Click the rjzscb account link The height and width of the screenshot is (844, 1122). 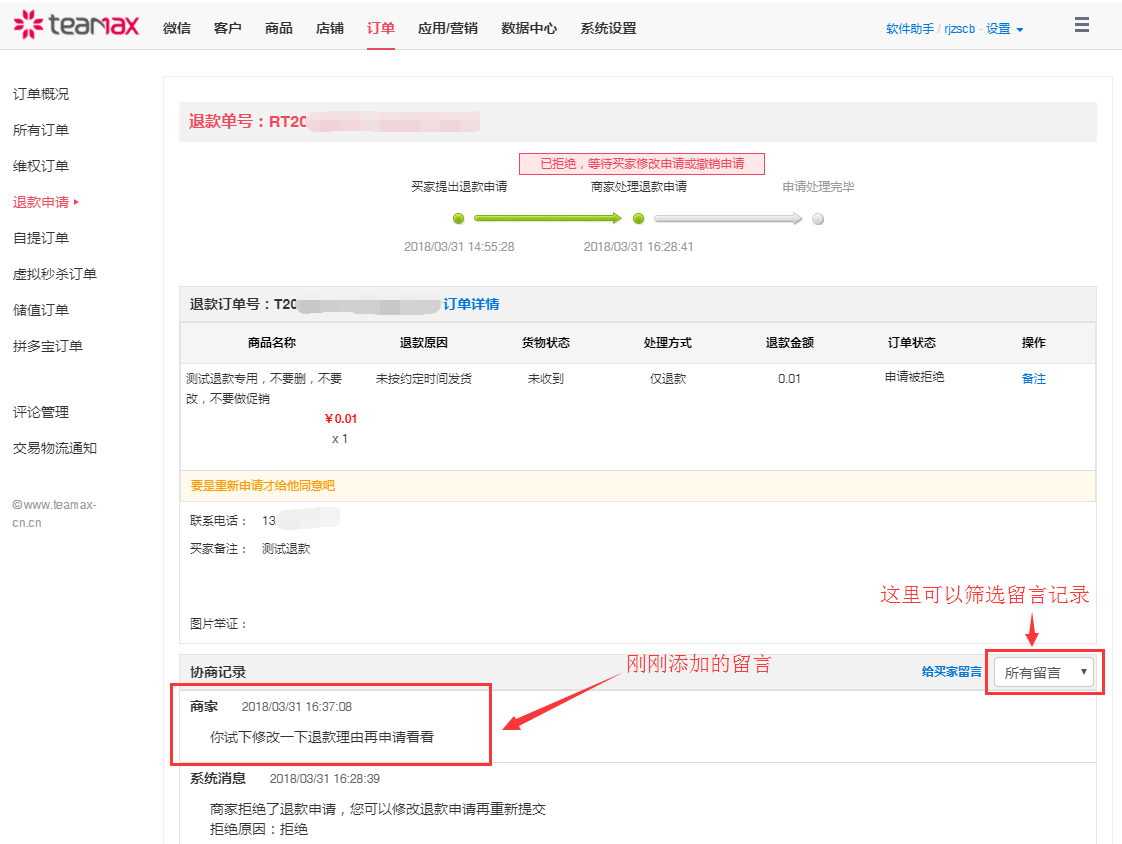coord(959,29)
